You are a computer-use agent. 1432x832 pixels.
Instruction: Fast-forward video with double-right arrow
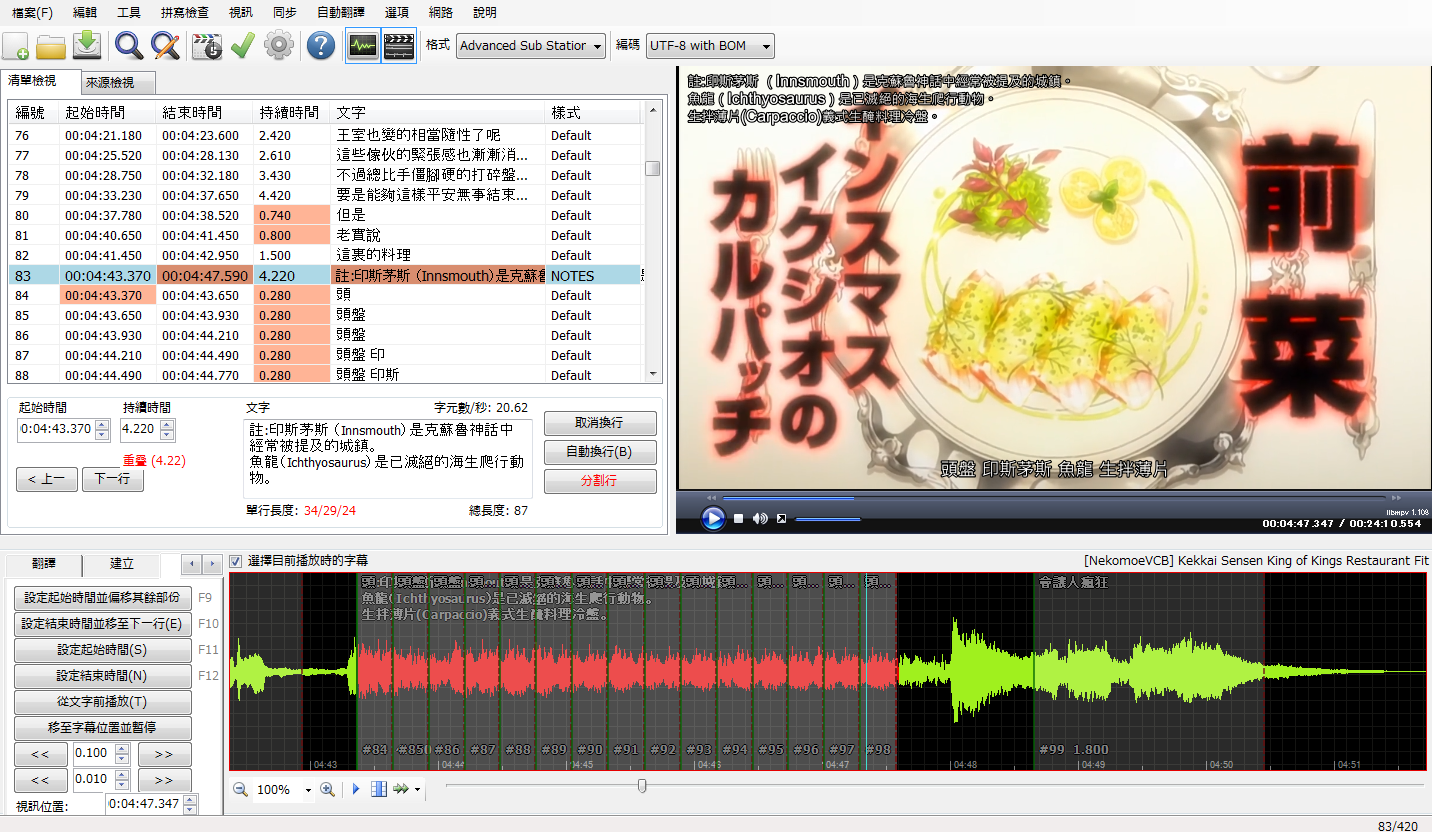(1396, 497)
